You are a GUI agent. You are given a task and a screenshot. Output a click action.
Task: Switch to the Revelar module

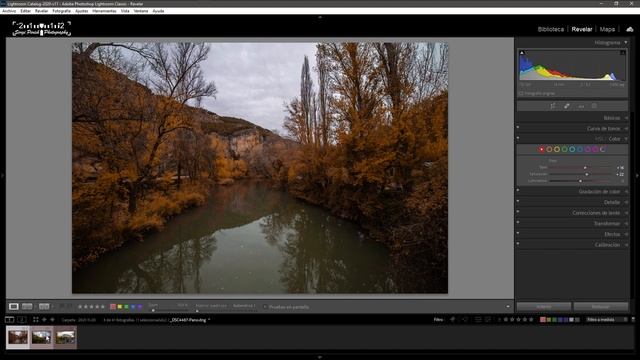tap(582, 29)
